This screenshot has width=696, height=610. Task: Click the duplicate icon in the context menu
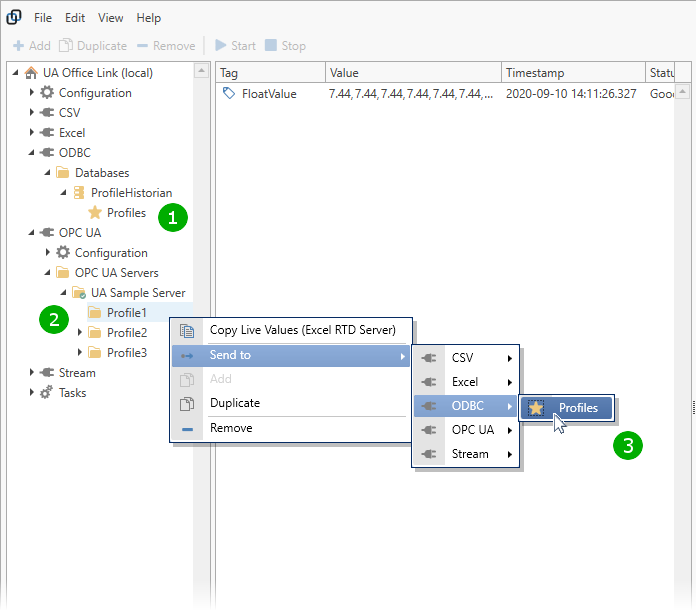click(187, 404)
